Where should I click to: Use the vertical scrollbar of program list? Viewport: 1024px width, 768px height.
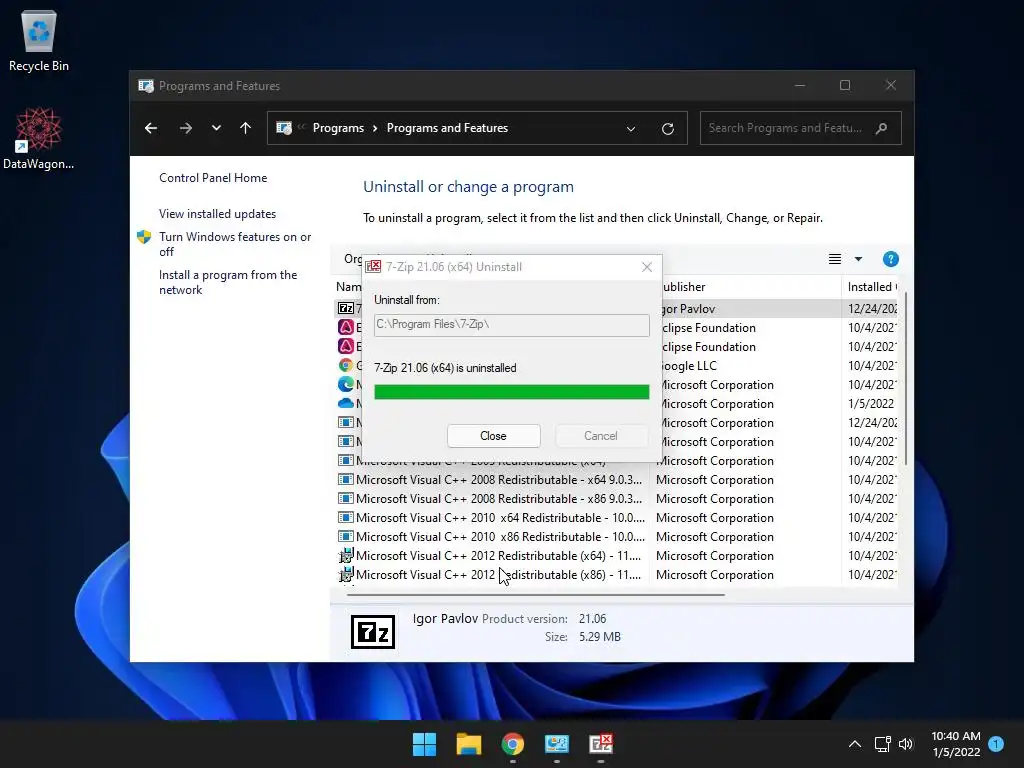tap(905, 381)
